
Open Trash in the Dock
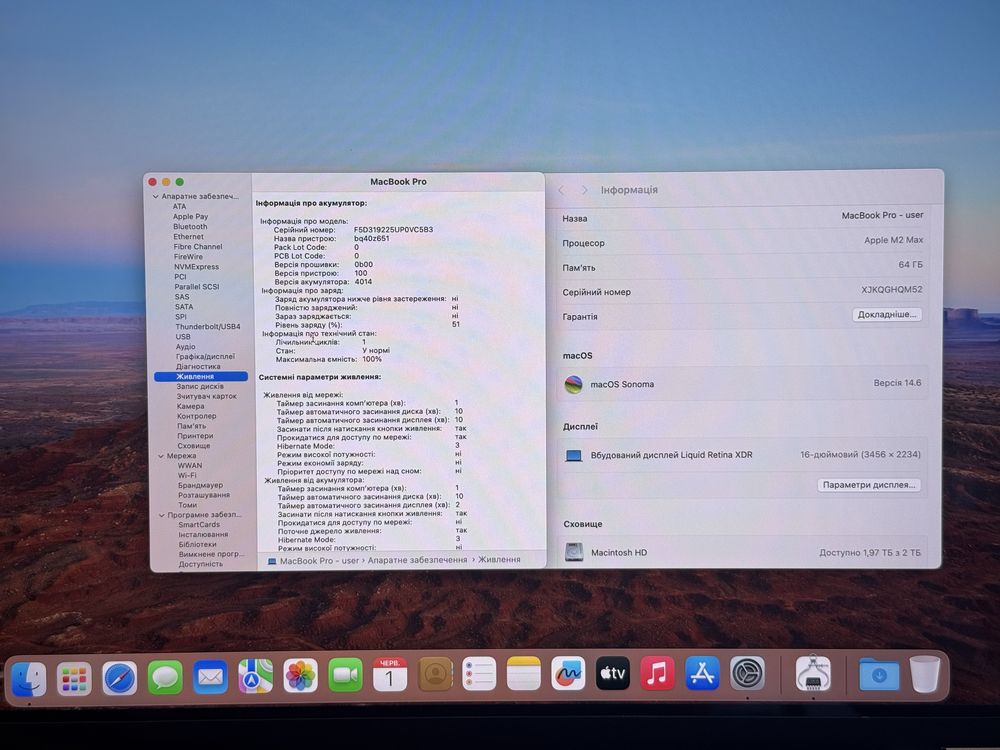[925, 674]
